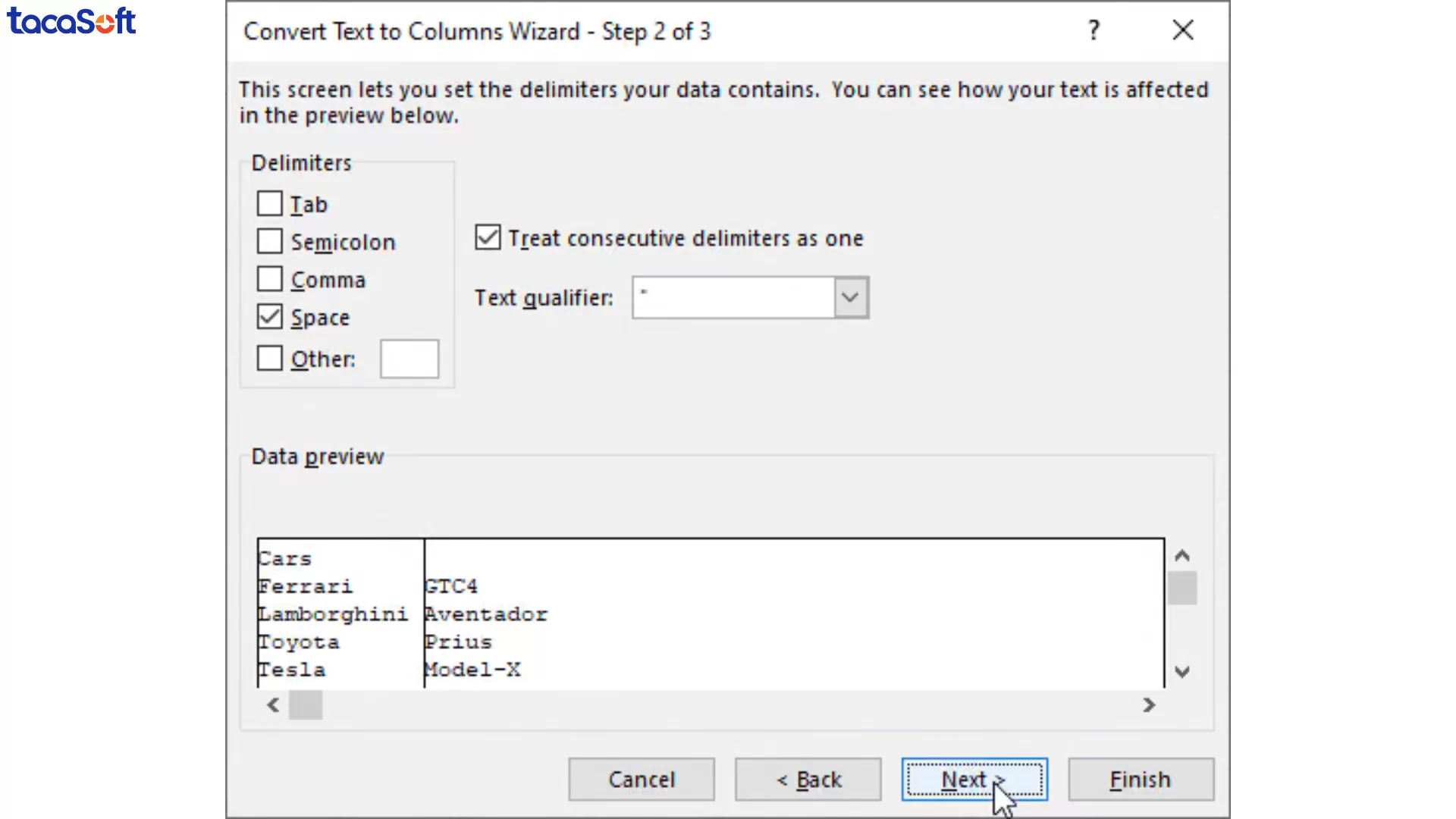Image resolution: width=1456 pixels, height=819 pixels.
Task: Click right arrow of horizontal preview scrollbar
Action: pos(1149,705)
